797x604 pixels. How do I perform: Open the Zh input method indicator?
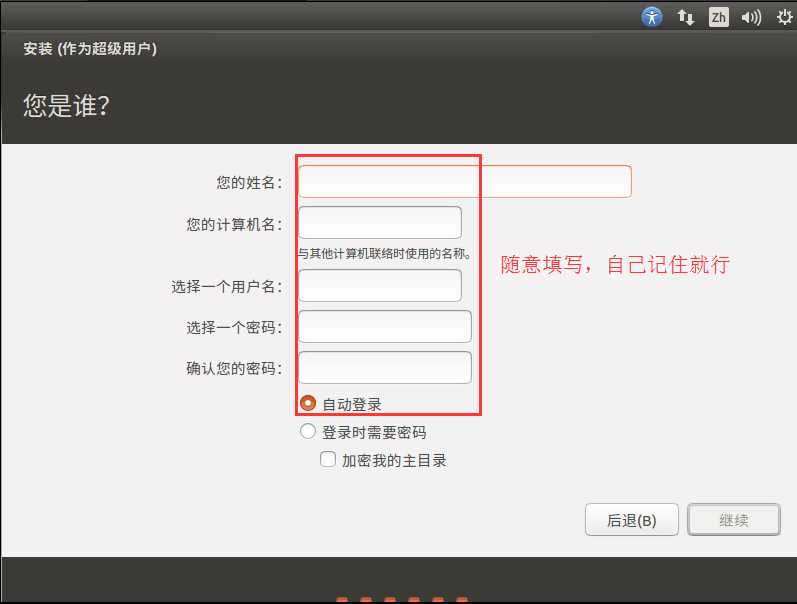pos(718,17)
